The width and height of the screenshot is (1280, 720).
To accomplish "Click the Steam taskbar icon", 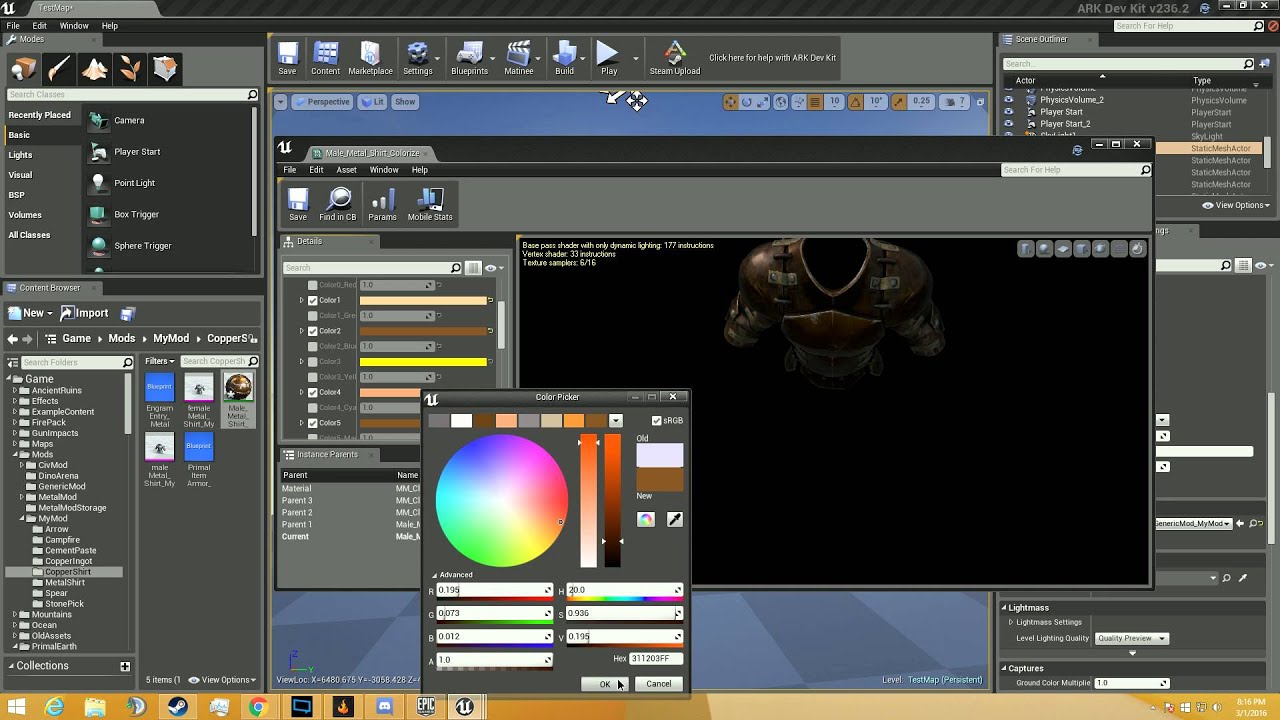I will point(177,707).
